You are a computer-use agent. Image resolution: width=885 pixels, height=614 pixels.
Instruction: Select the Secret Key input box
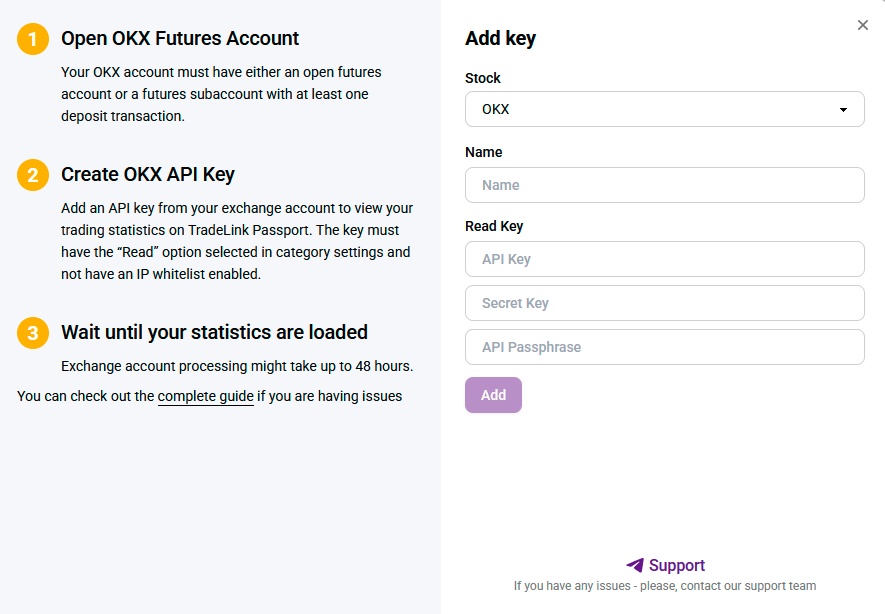(x=664, y=303)
